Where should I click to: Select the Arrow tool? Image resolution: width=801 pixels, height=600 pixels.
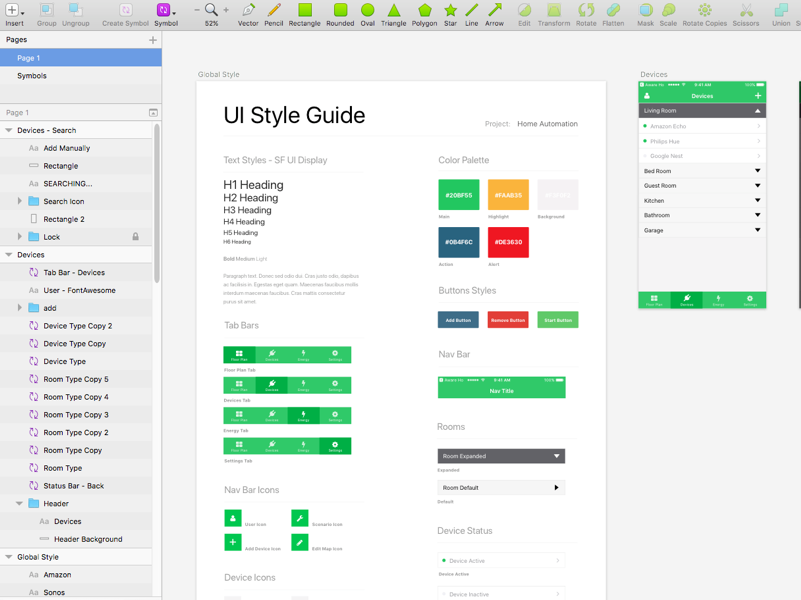494,10
